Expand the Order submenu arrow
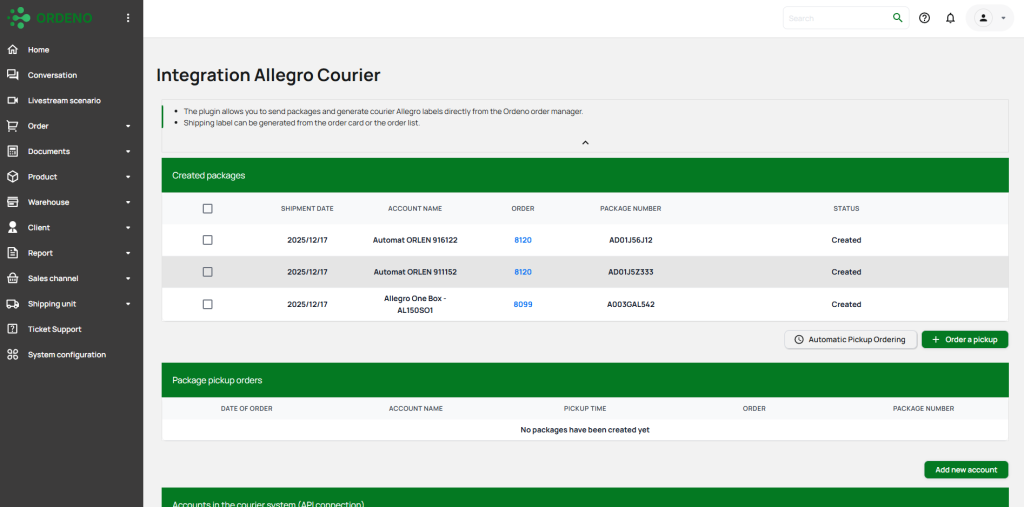The height and width of the screenshot is (507, 1024). coord(128,126)
